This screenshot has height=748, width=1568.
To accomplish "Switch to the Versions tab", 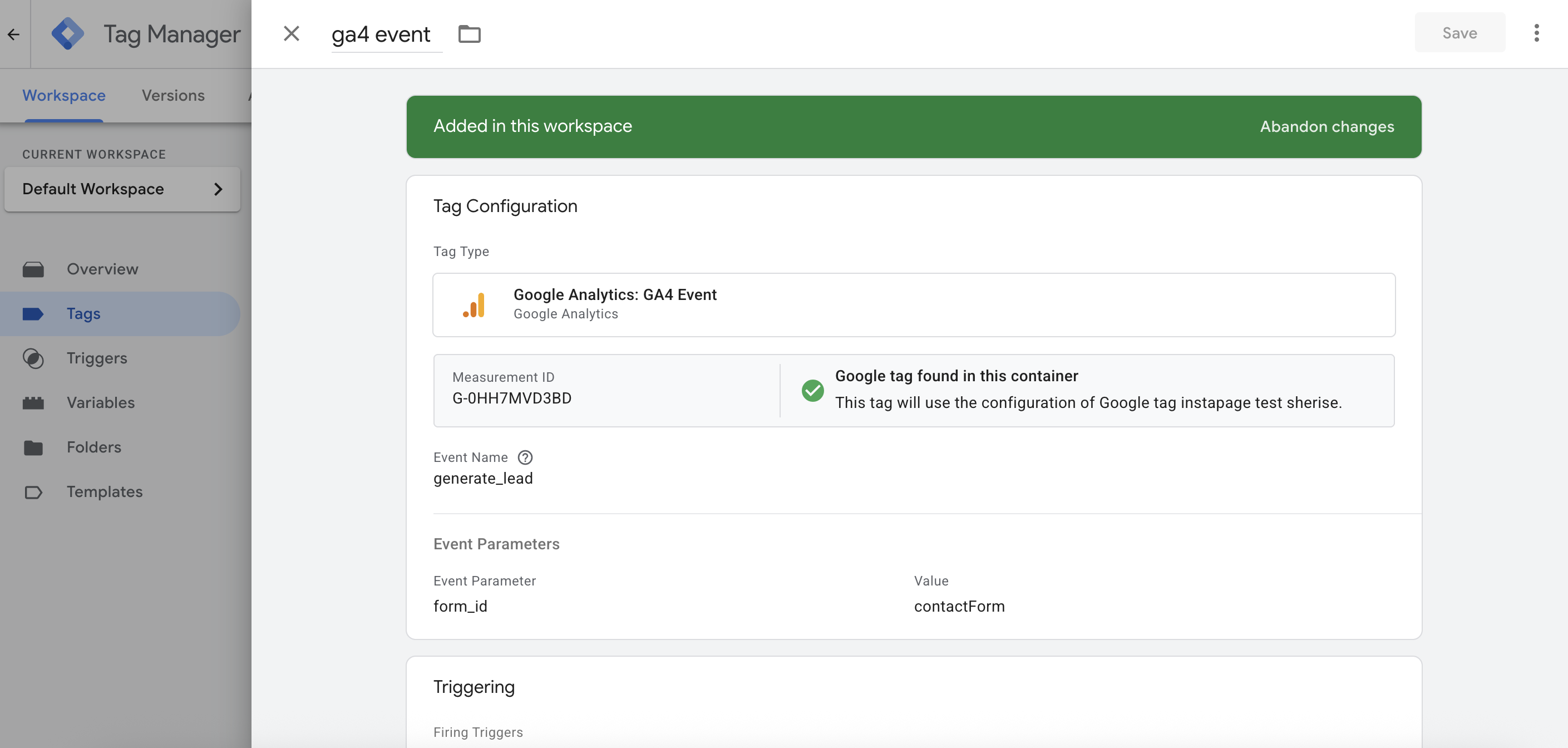I will tap(173, 96).
